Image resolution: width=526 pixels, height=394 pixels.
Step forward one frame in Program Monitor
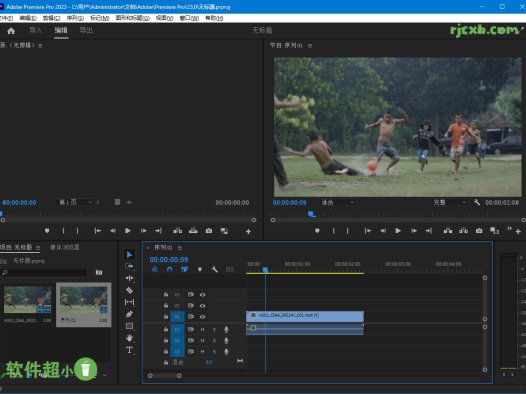tap(414, 231)
